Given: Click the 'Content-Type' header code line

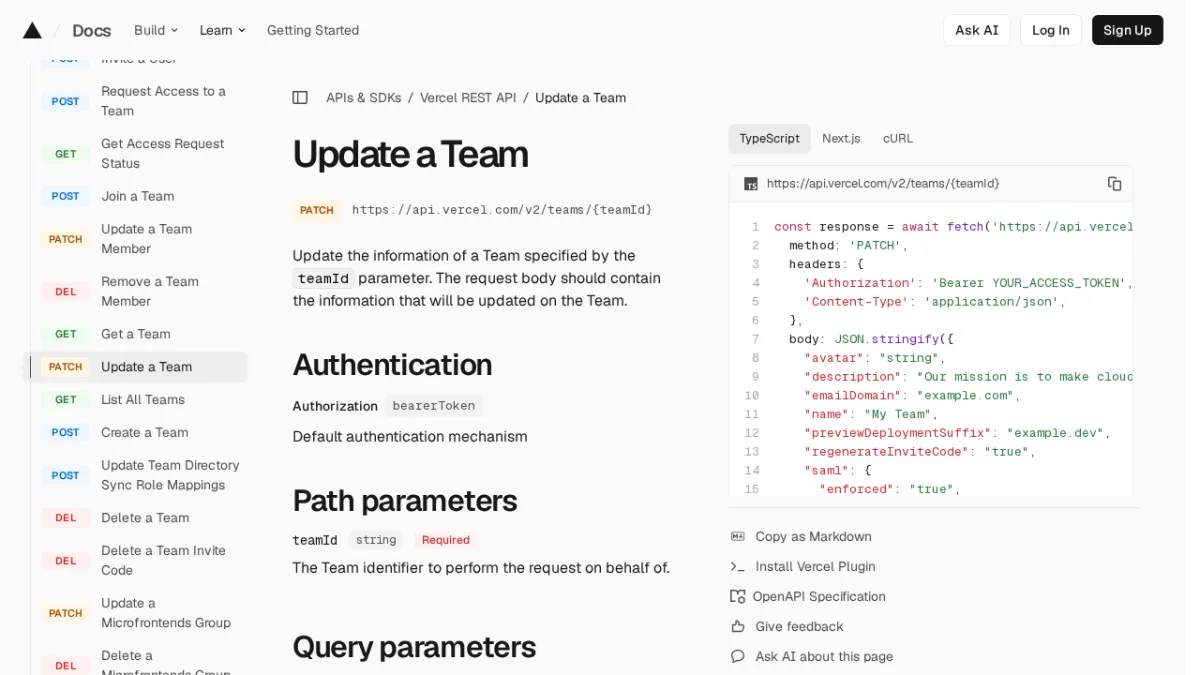Looking at the screenshot, I should [x=935, y=302].
